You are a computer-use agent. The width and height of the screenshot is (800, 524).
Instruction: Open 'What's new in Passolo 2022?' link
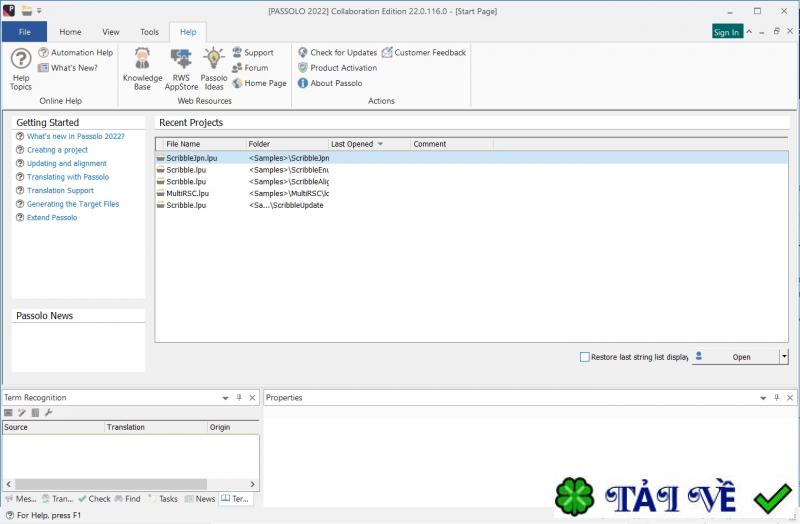coord(76,136)
